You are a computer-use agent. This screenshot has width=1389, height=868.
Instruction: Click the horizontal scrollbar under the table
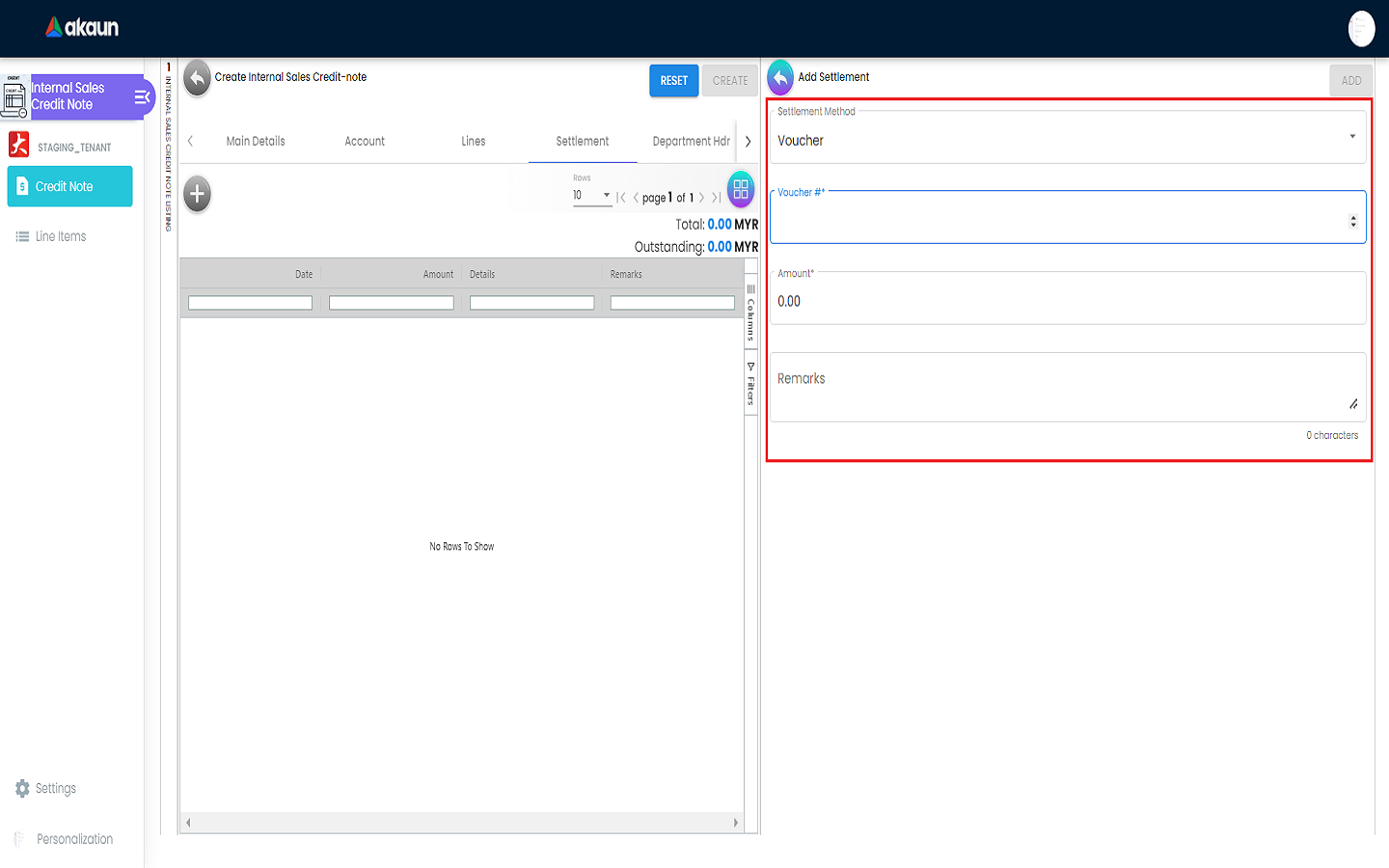(x=461, y=823)
